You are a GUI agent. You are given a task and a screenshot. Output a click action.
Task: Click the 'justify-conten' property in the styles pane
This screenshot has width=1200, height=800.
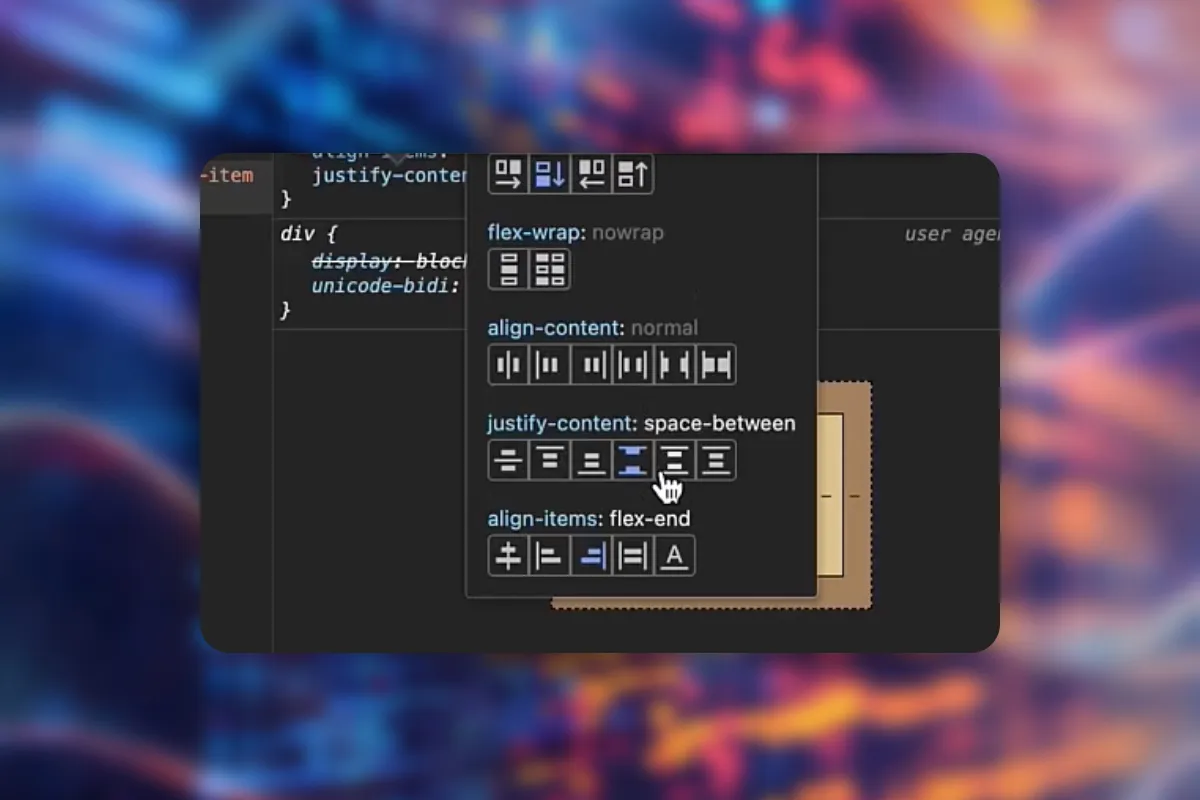[x=390, y=176]
